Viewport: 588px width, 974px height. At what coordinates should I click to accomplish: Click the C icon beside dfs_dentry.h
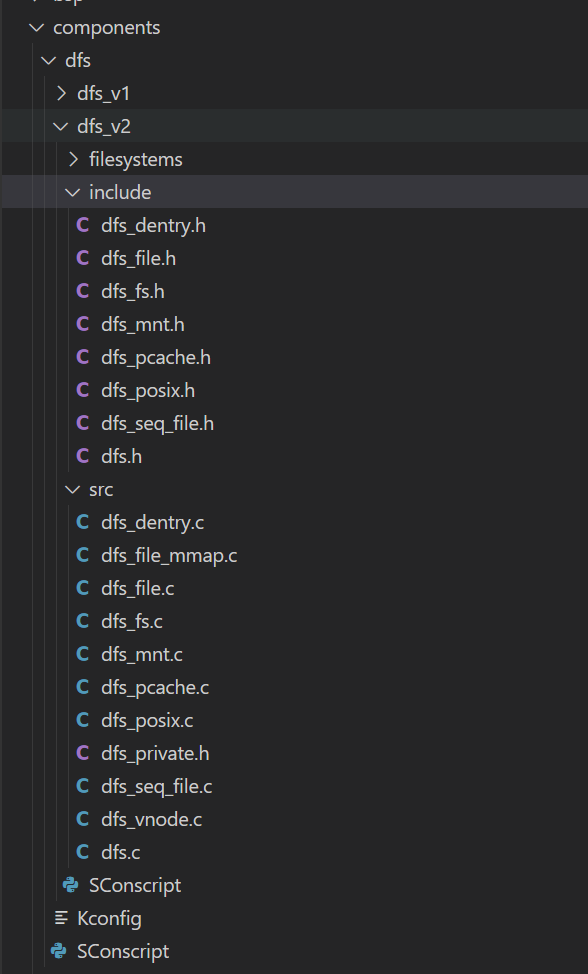point(83,225)
